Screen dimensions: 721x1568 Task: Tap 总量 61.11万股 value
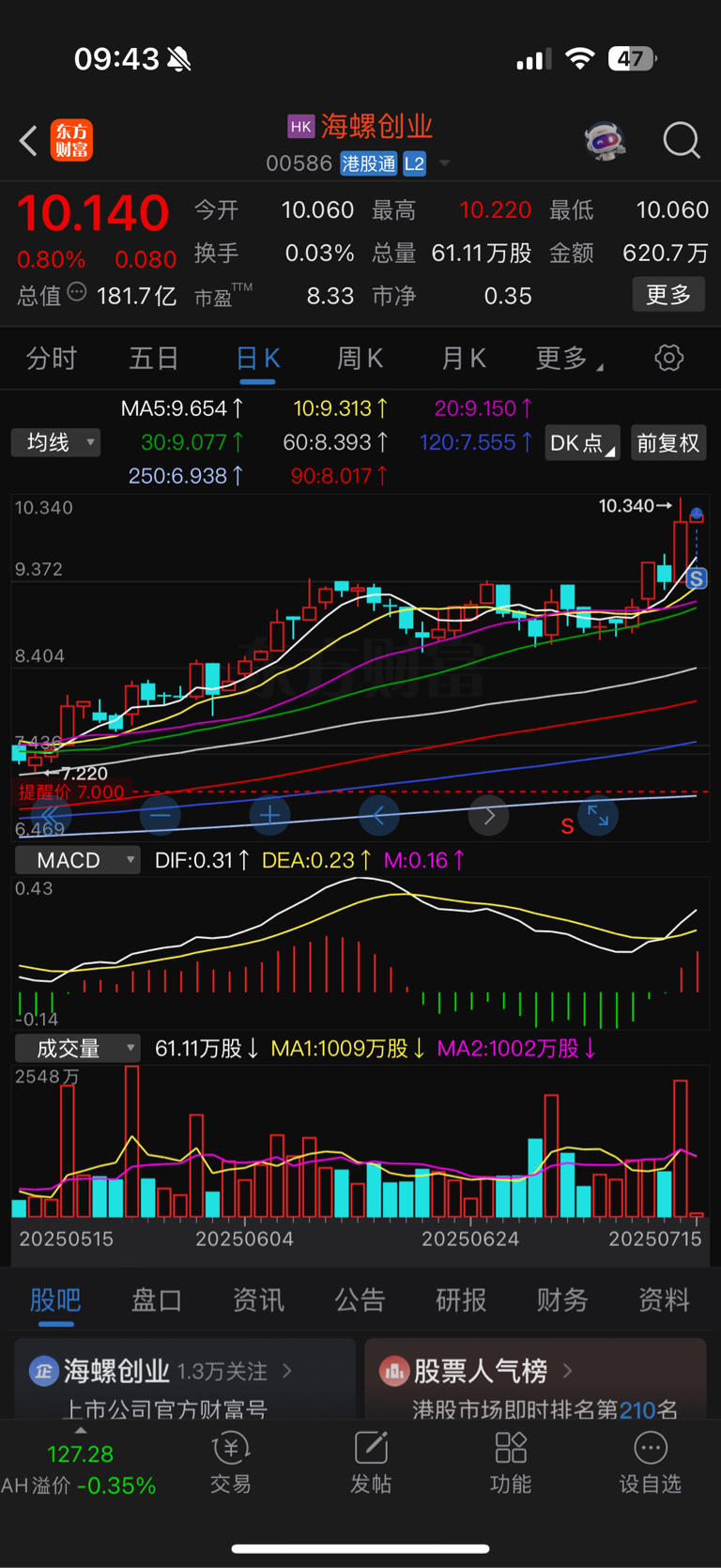tap(482, 253)
